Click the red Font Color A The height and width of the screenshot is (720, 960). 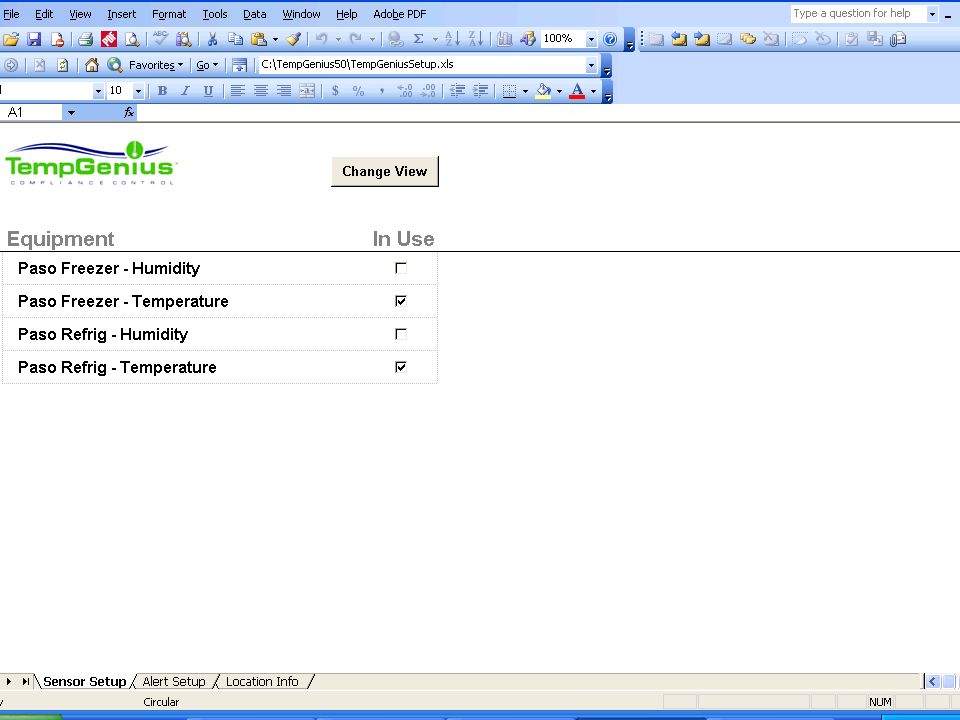(x=577, y=91)
